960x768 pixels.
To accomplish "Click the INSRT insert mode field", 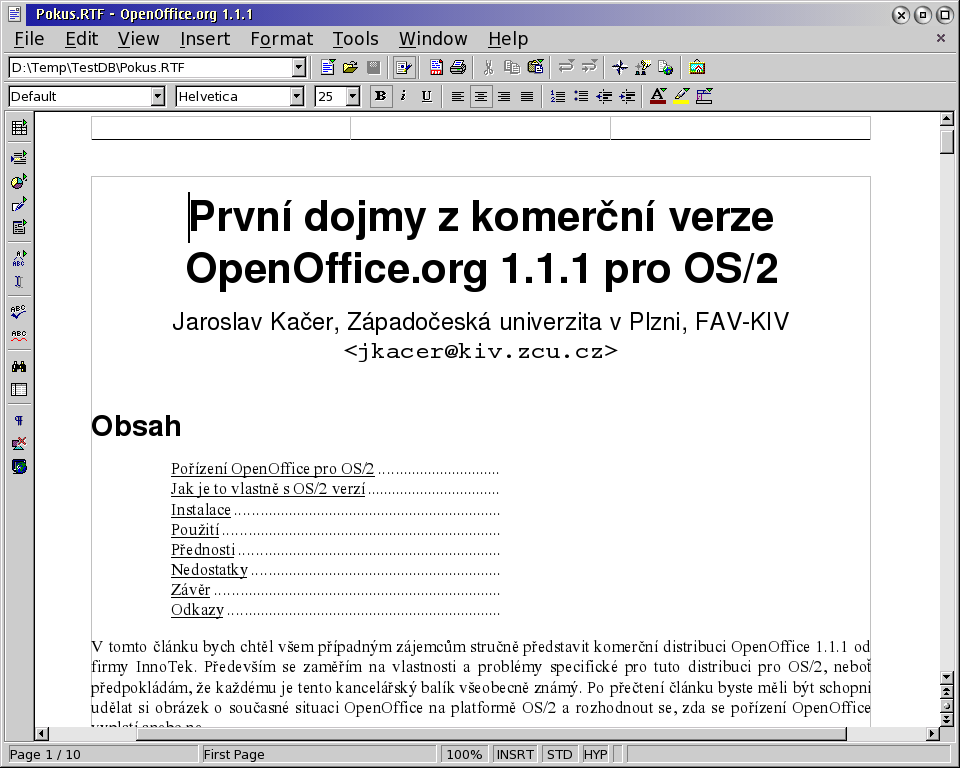I will pyautogui.click(x=515, y=755).
